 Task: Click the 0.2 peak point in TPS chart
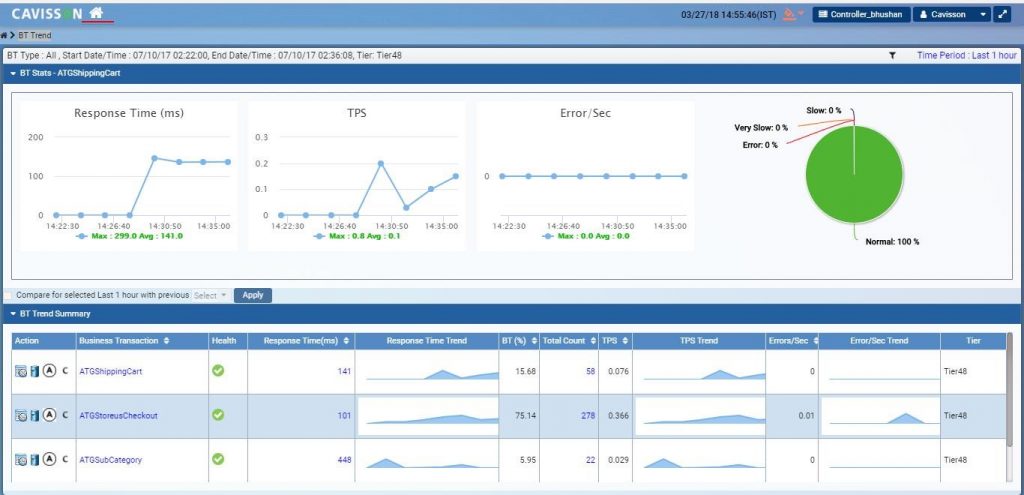coord(381,163)
